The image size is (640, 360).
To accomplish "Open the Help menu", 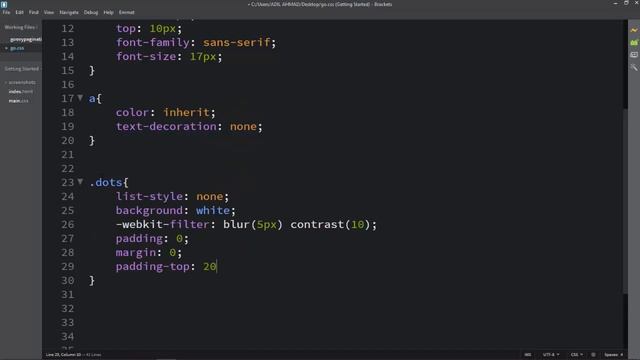I will (x=108, y=12).
